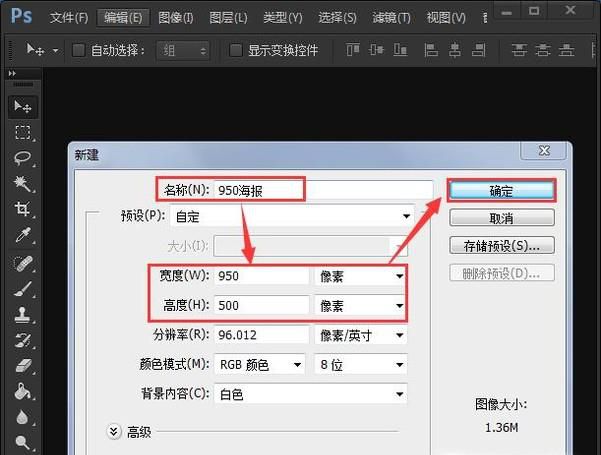601x455 pixels.
Task: Select the Eyedropper tool
Action: (23, 235)
